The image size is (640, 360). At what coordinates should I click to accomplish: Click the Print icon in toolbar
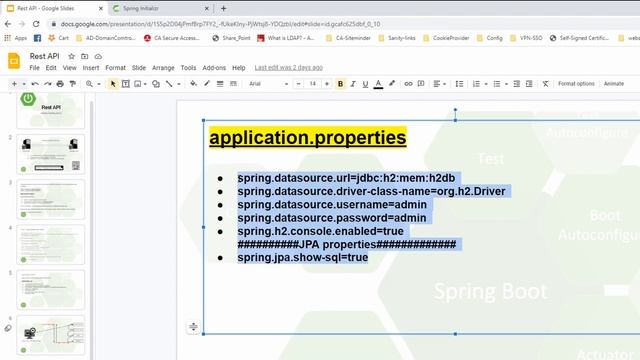click(60, 84)
